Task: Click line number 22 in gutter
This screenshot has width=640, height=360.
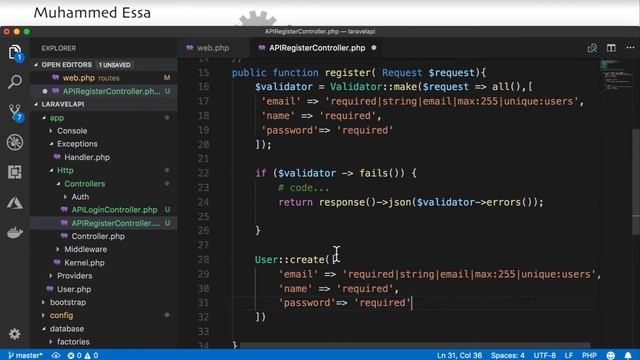Action: 203,173
